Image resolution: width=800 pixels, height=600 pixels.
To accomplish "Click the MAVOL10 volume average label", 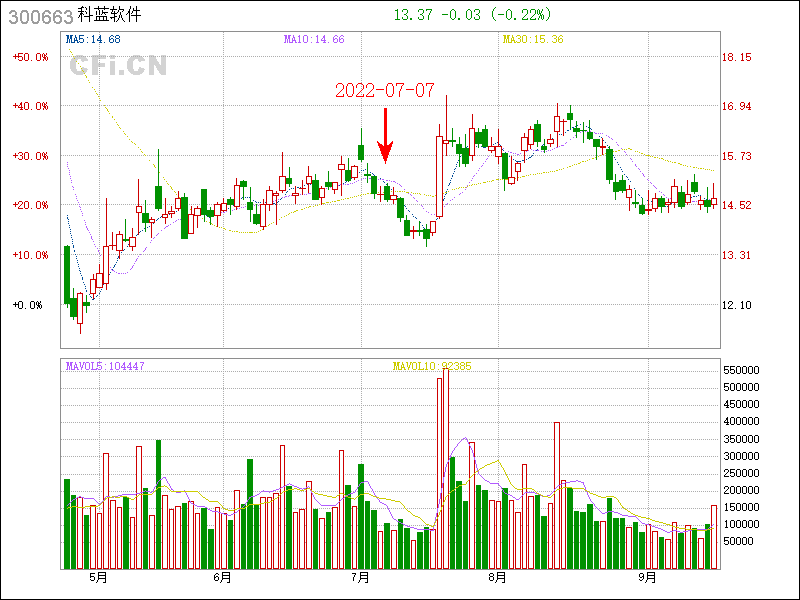I will 432,366.
